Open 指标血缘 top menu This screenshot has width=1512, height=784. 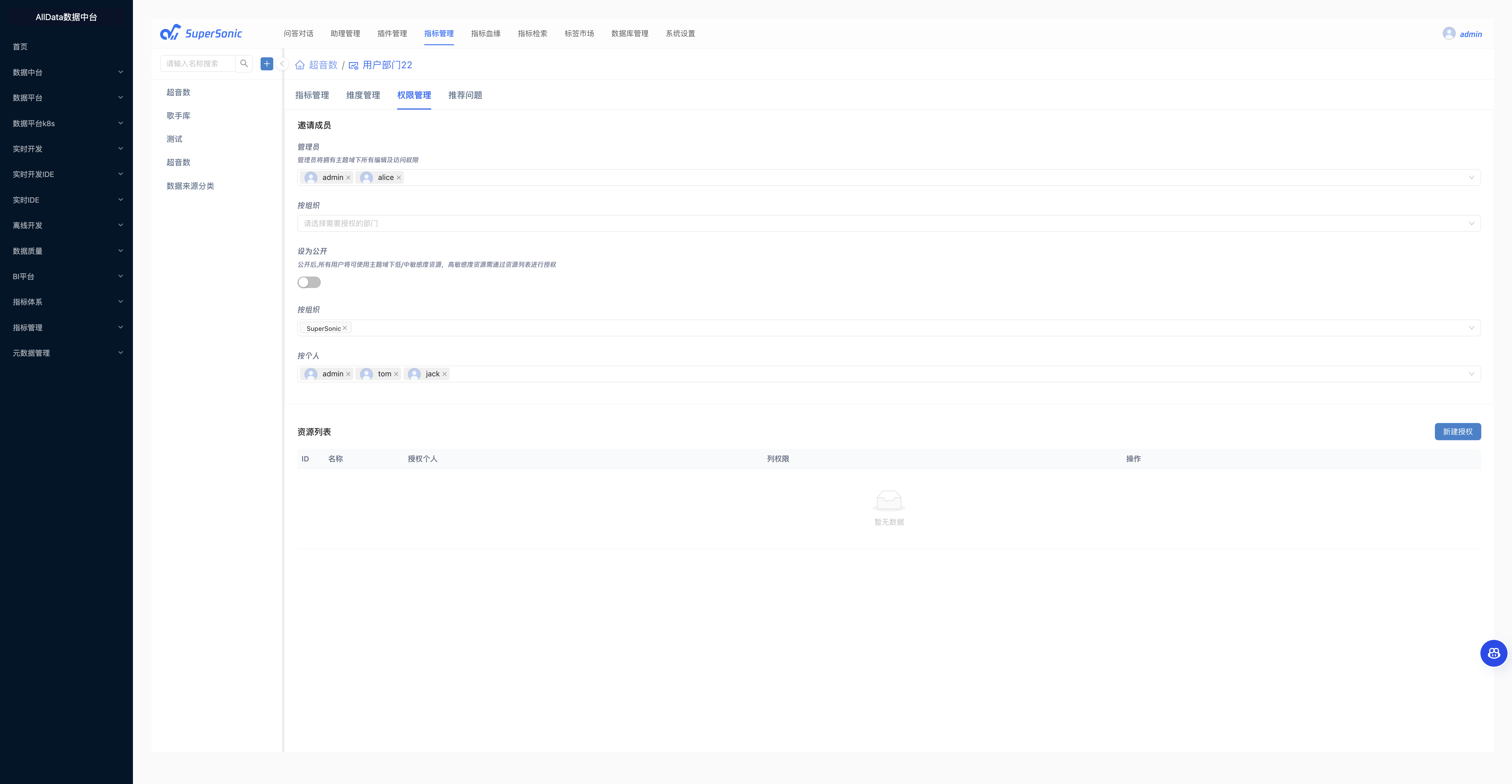click(486, 33)
